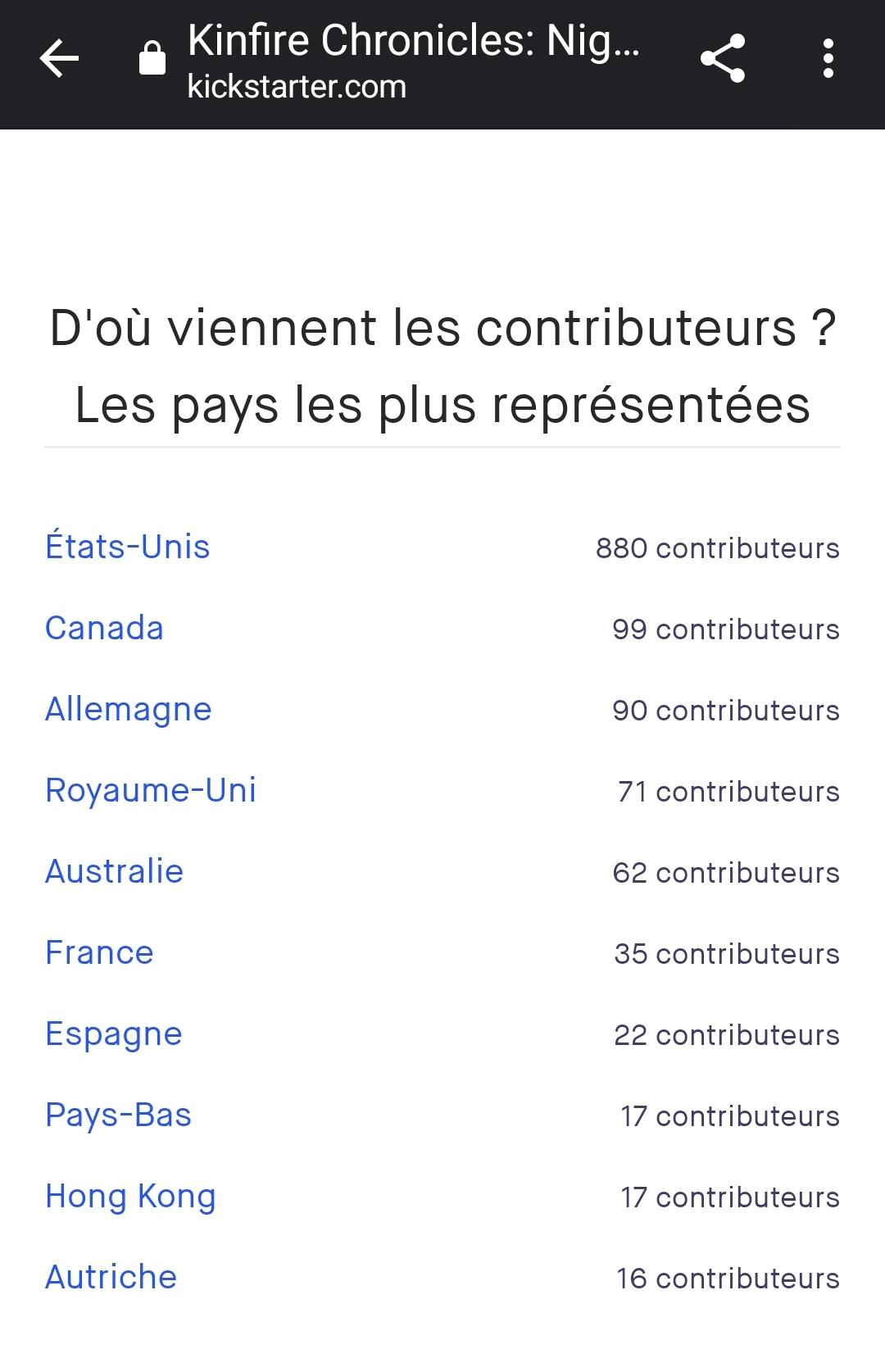Open the Hong Kong link

(131, 1196)
